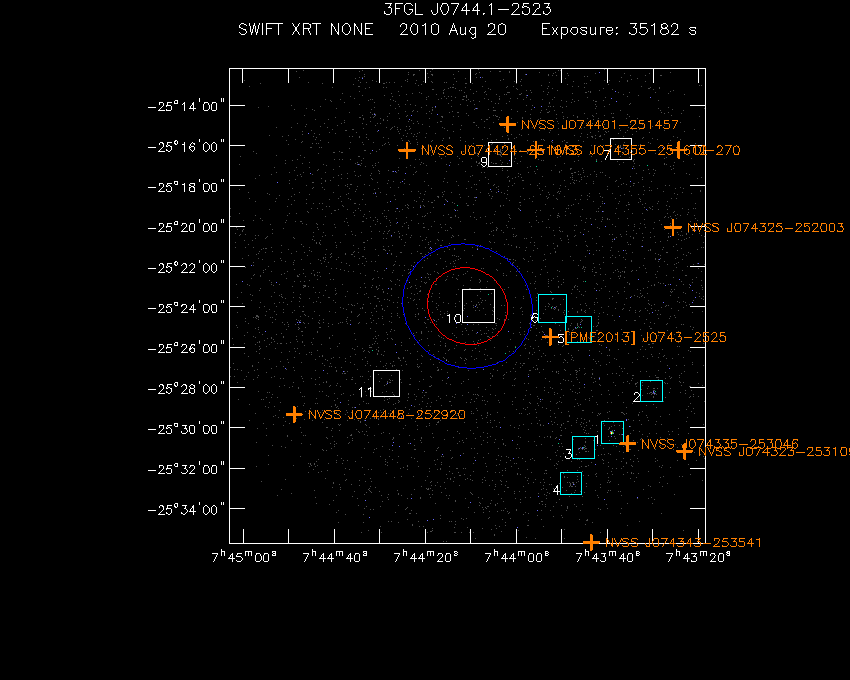Click the white source box numbered 11
Image resolution: width=850 pixels, height=680 pixels.
click(x=387, y=383)
